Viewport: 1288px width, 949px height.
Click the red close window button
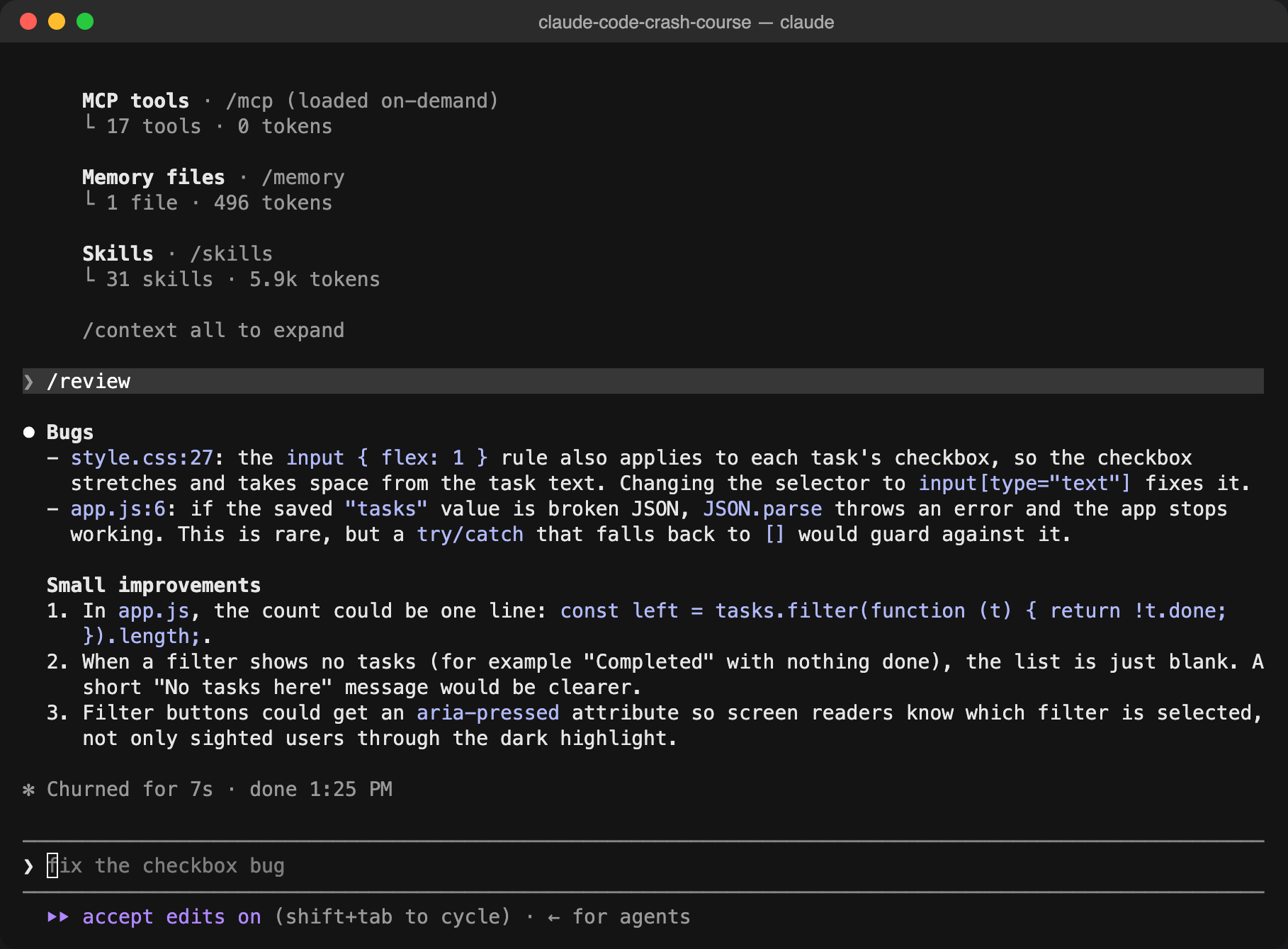click(x=28, y=21)
